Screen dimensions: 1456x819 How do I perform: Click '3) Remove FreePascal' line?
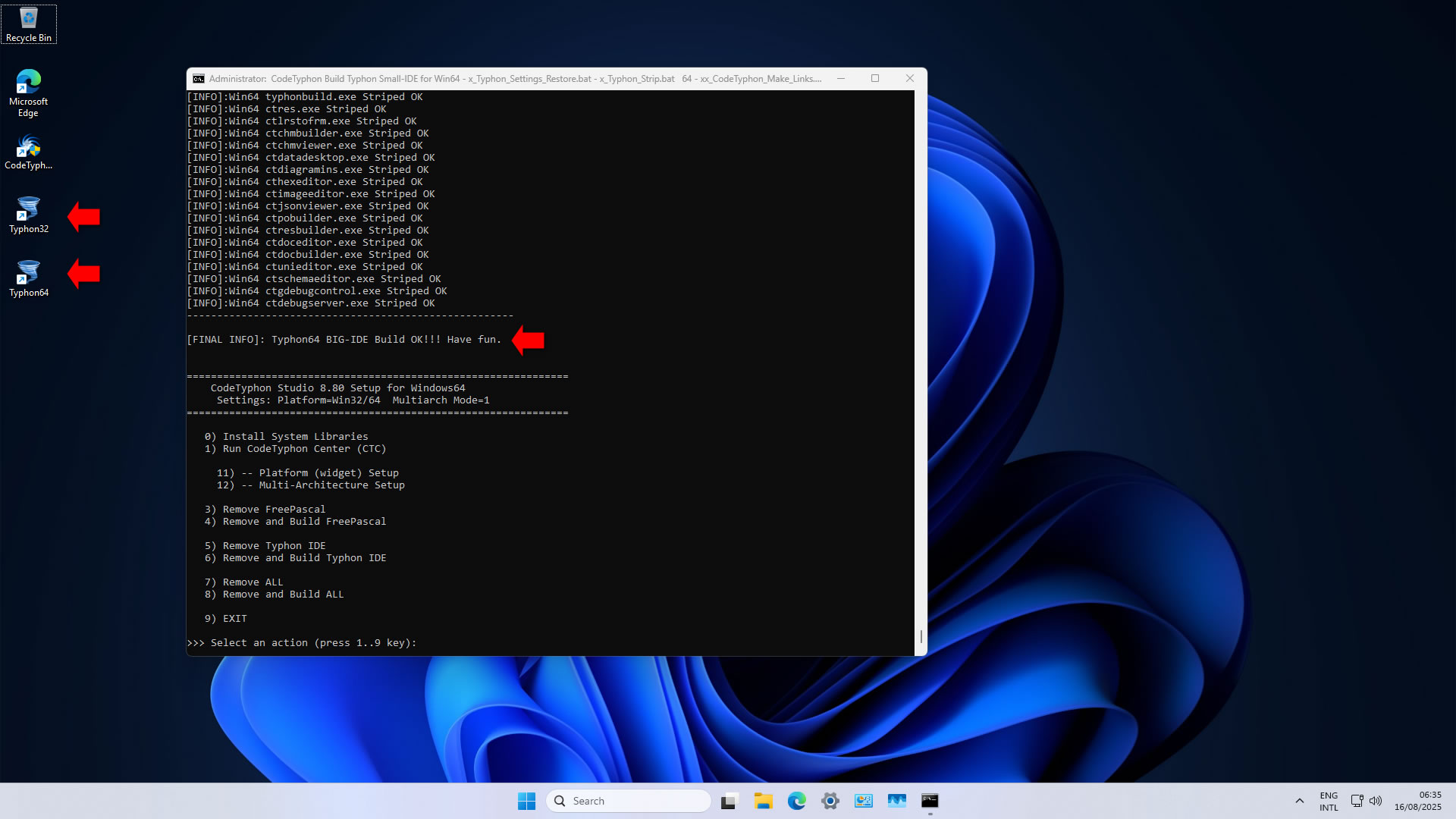pyautogui.click(x=265, y=510)
